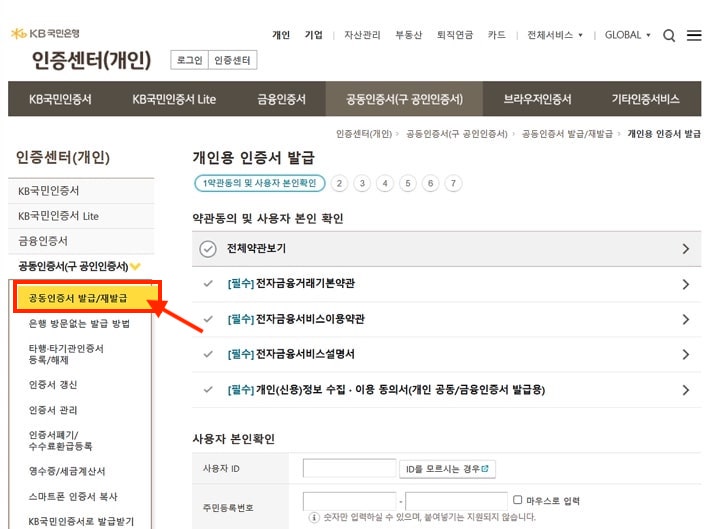Go to 기업 in top navigation
Viewport: 720px width, 529px height.
314,35
